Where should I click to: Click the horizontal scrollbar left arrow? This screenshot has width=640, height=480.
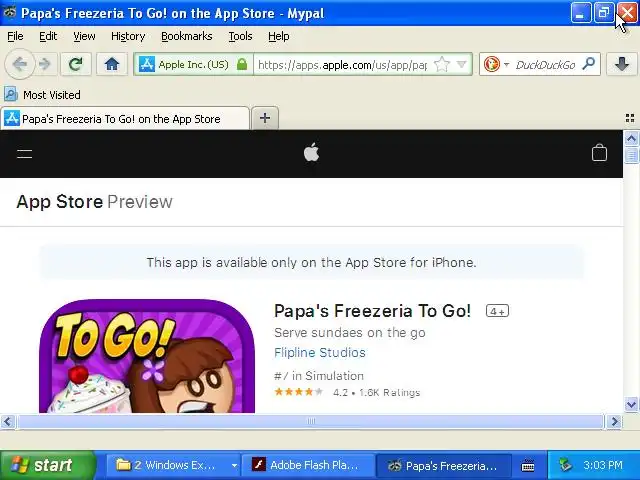(8, 421)
